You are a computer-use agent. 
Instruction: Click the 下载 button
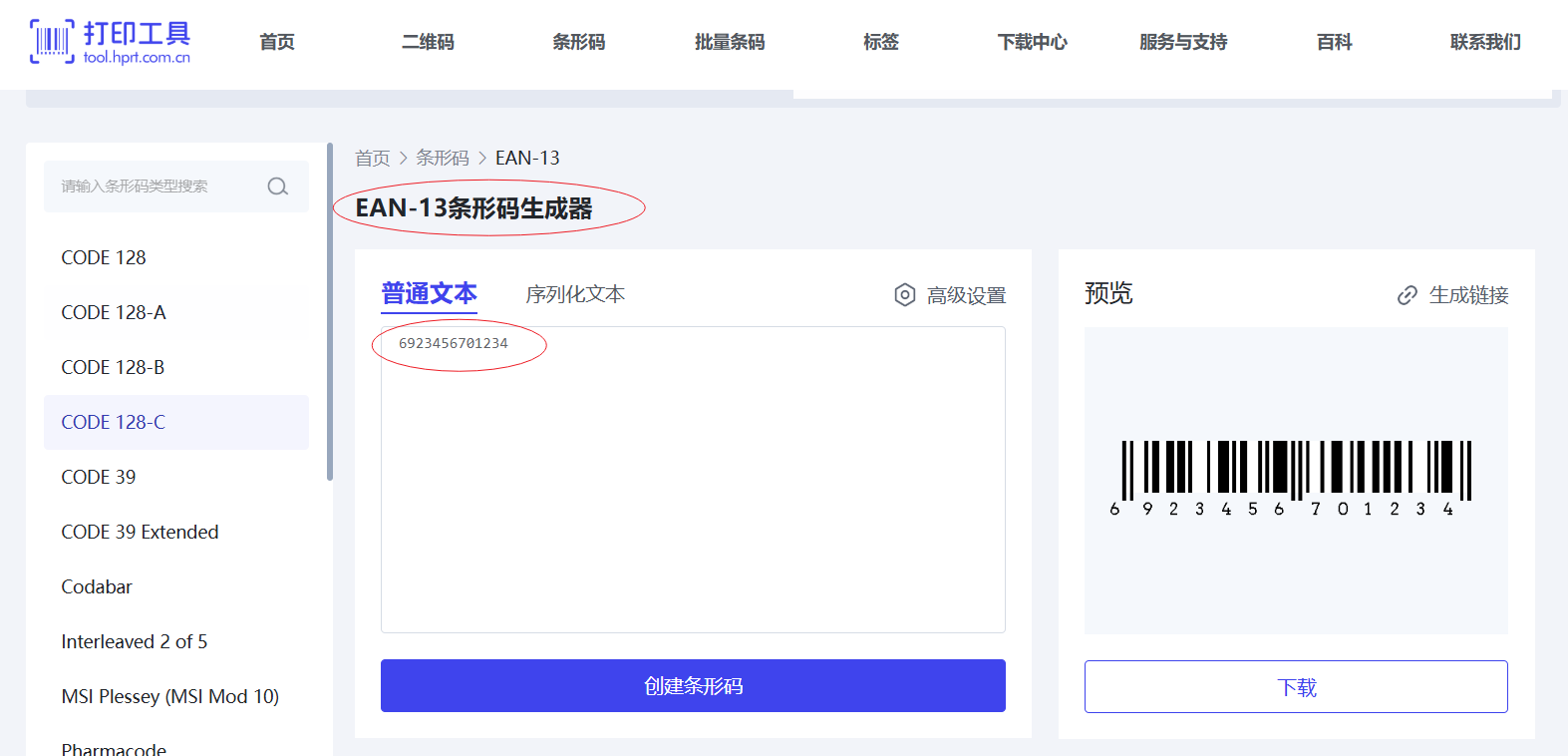coord(1296,686)
